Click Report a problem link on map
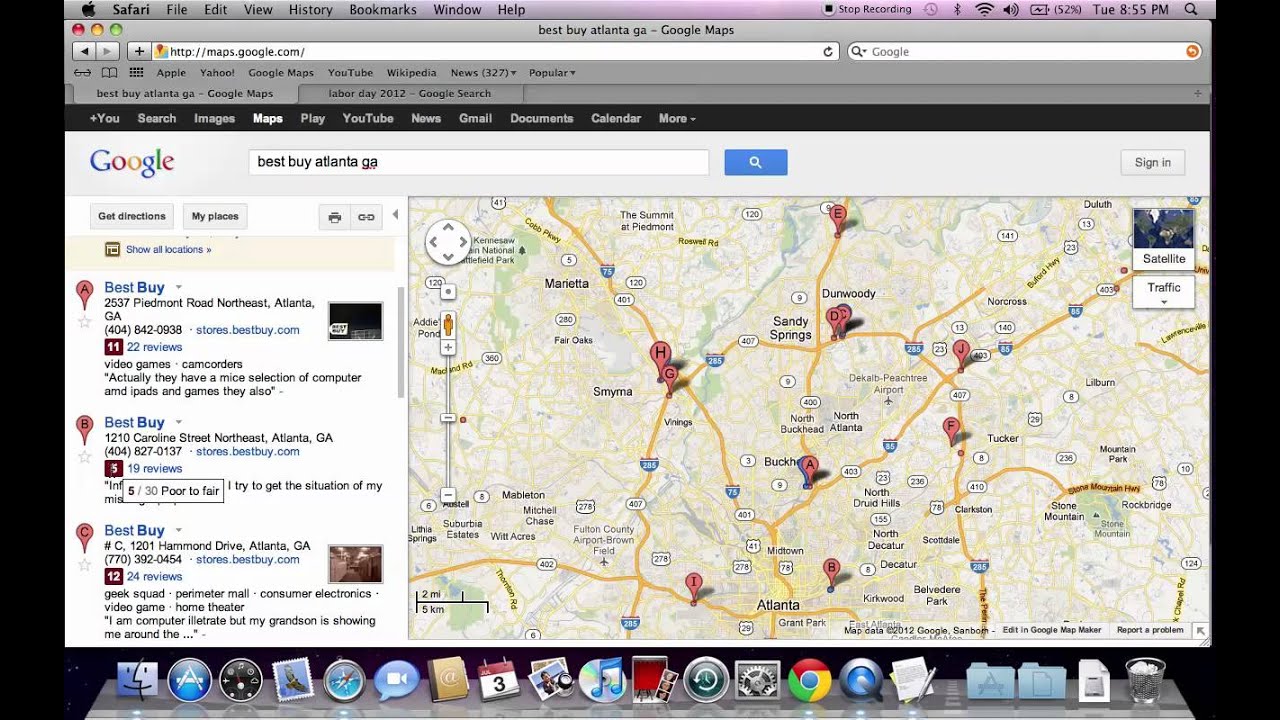Image resolution: width=1280 pixels, height=720 pixels. point(1150,630)
